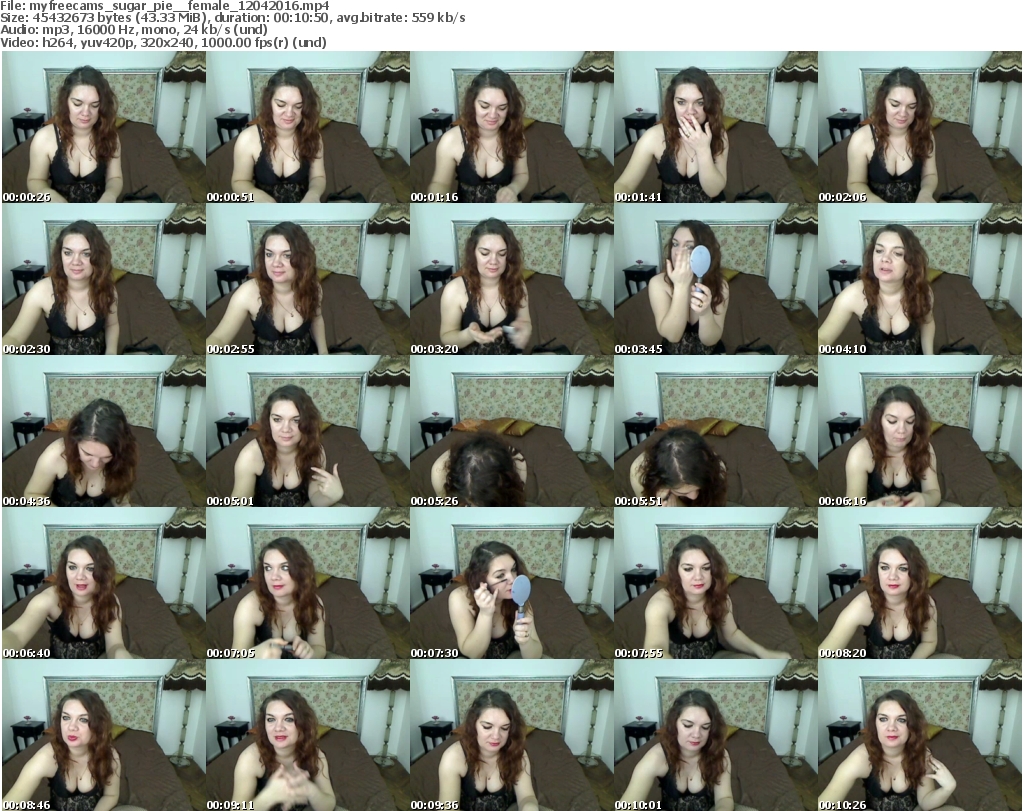Click the frame timestamped 00:06:16

point(920,432)
